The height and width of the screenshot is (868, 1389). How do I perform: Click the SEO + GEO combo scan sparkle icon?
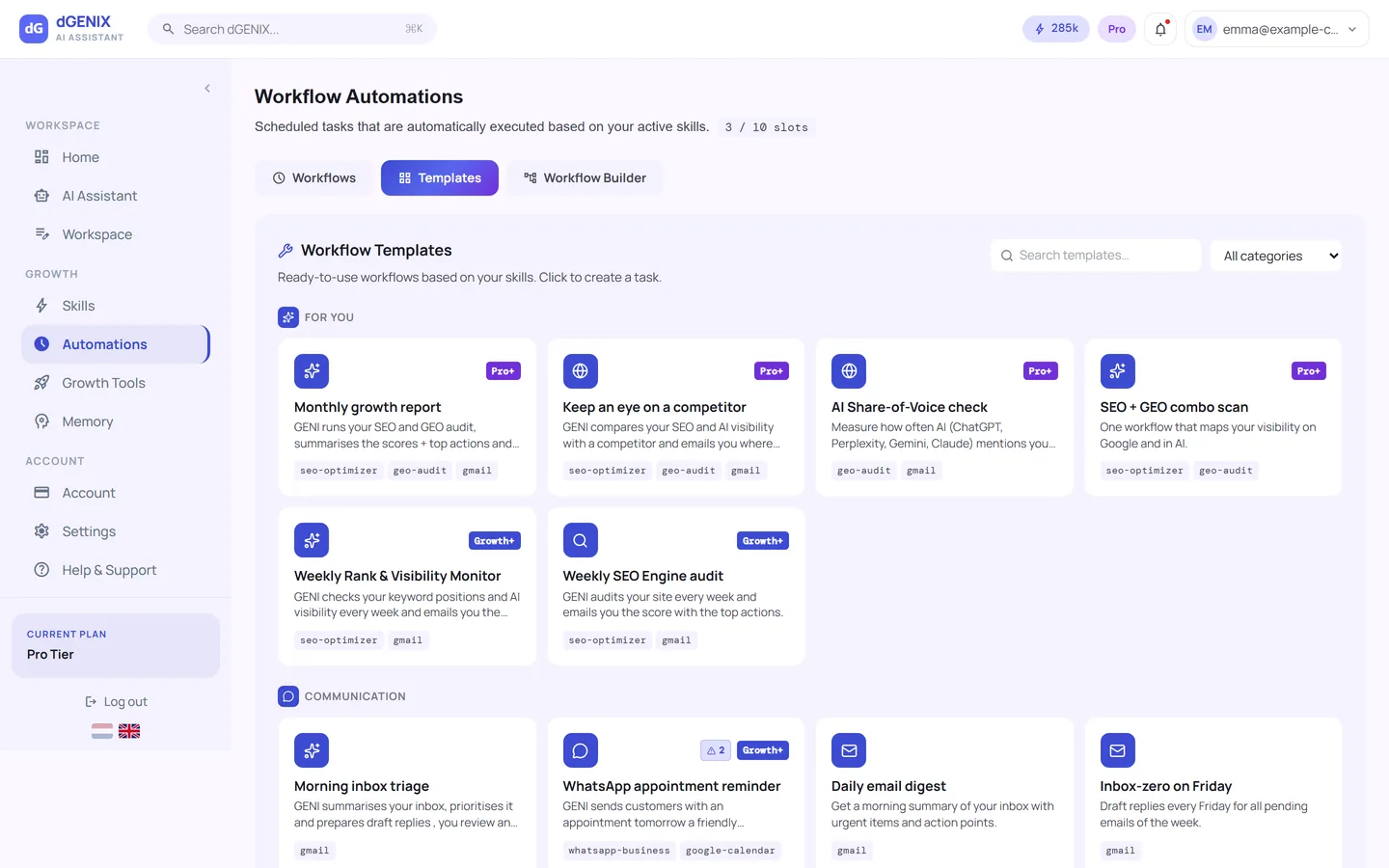click(1118, 371)
